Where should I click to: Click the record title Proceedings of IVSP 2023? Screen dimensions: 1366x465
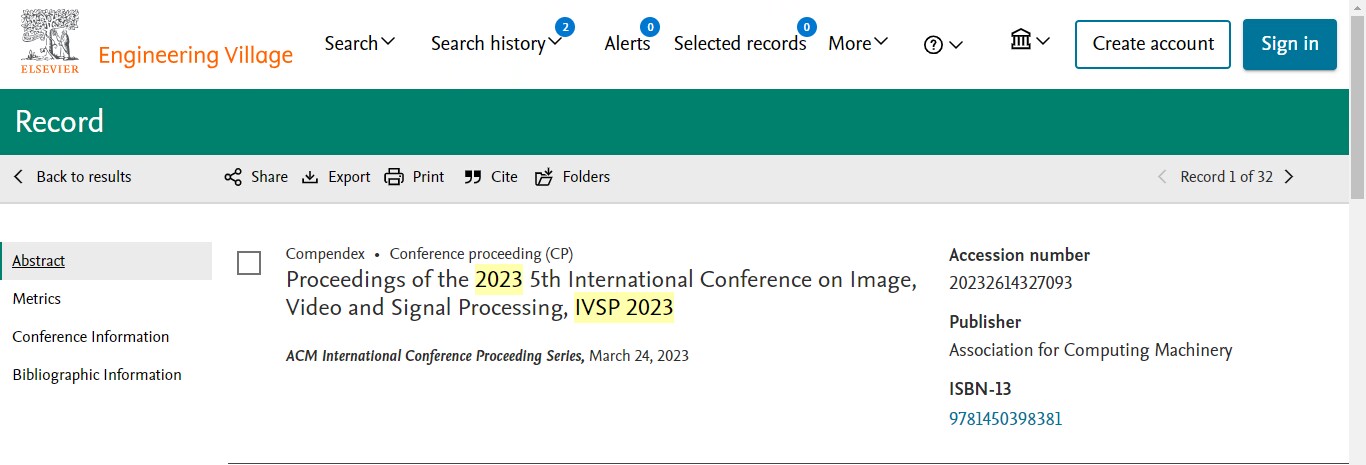(601, 293)
